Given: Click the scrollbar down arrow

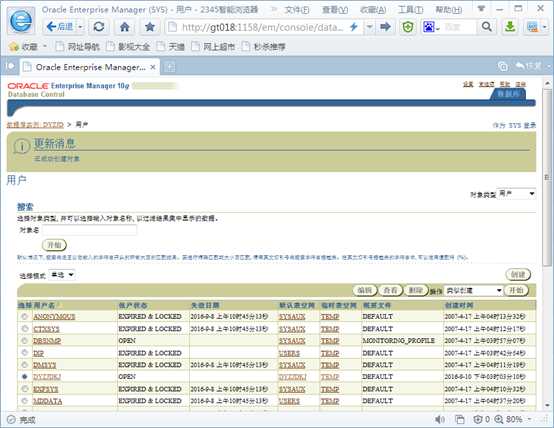Looking at the screenshot, I should tap(547, 405).
